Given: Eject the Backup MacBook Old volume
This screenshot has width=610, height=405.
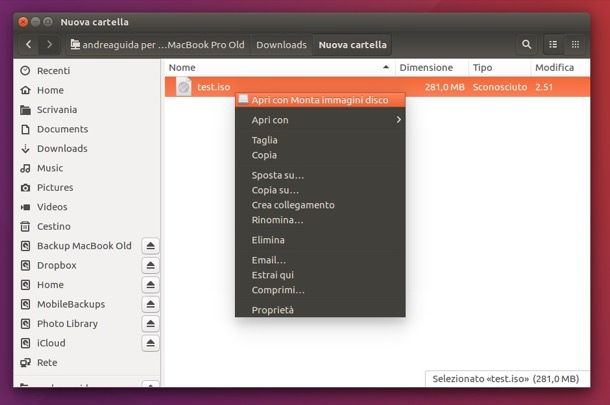Looking at the screenshot, I should click(149, 246).
